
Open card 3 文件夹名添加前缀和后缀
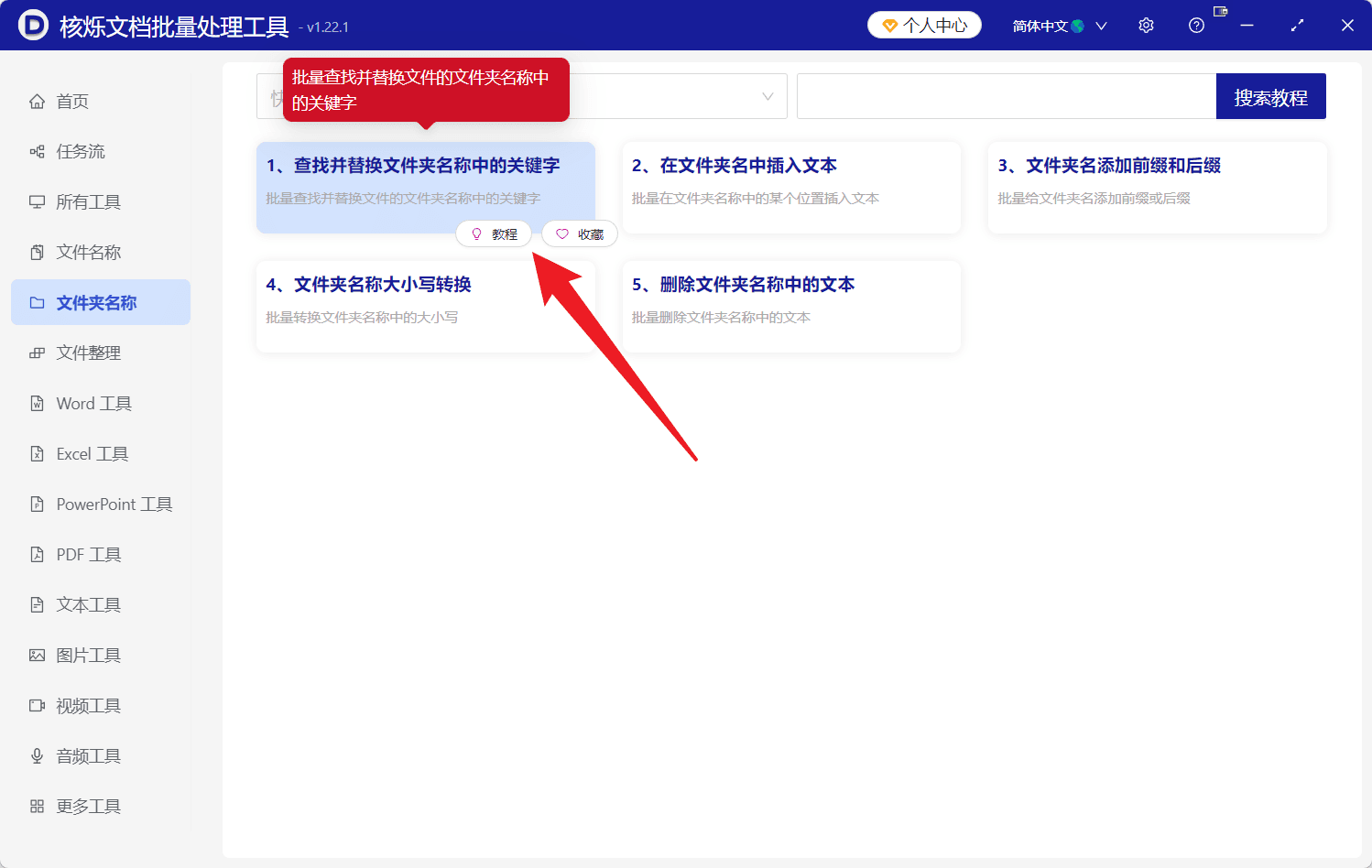click(1158, 187)
